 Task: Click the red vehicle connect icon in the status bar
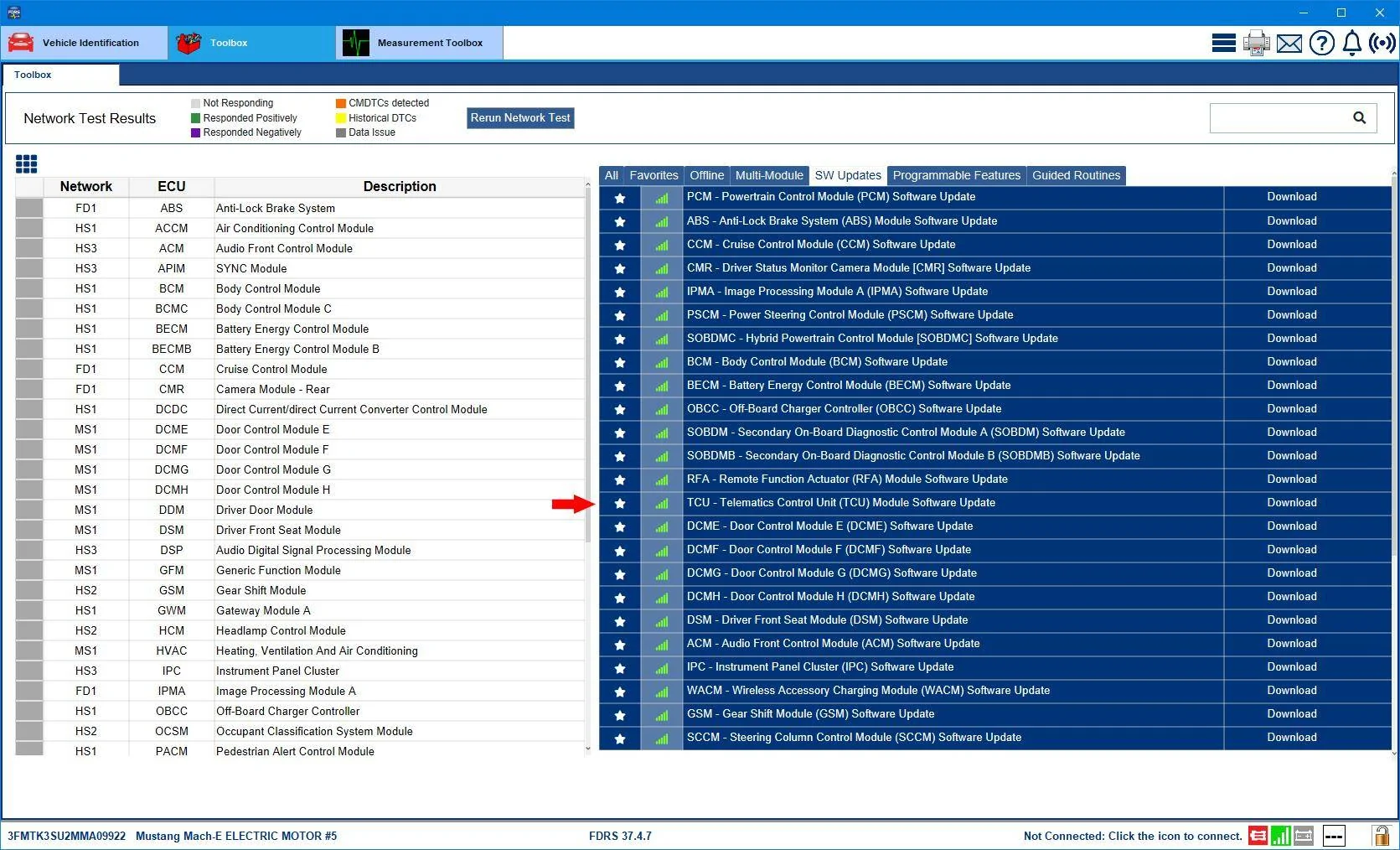pyautogui.click(x=1258, y=836)
